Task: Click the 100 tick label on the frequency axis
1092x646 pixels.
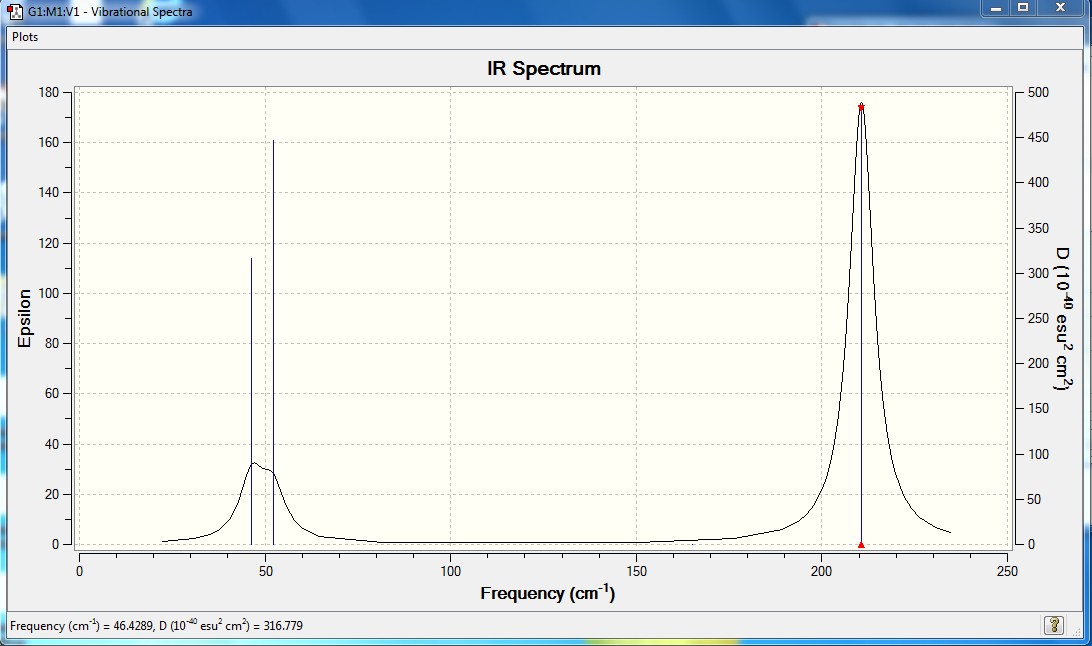Action: [451, 572]
